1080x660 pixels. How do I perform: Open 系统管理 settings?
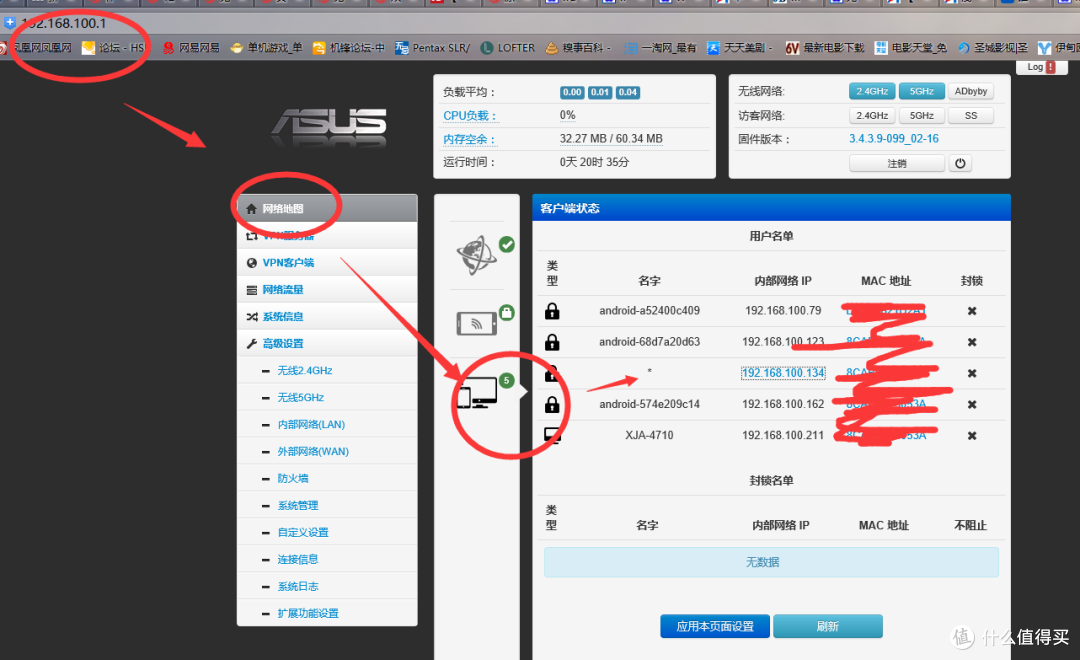click(298, 505)
